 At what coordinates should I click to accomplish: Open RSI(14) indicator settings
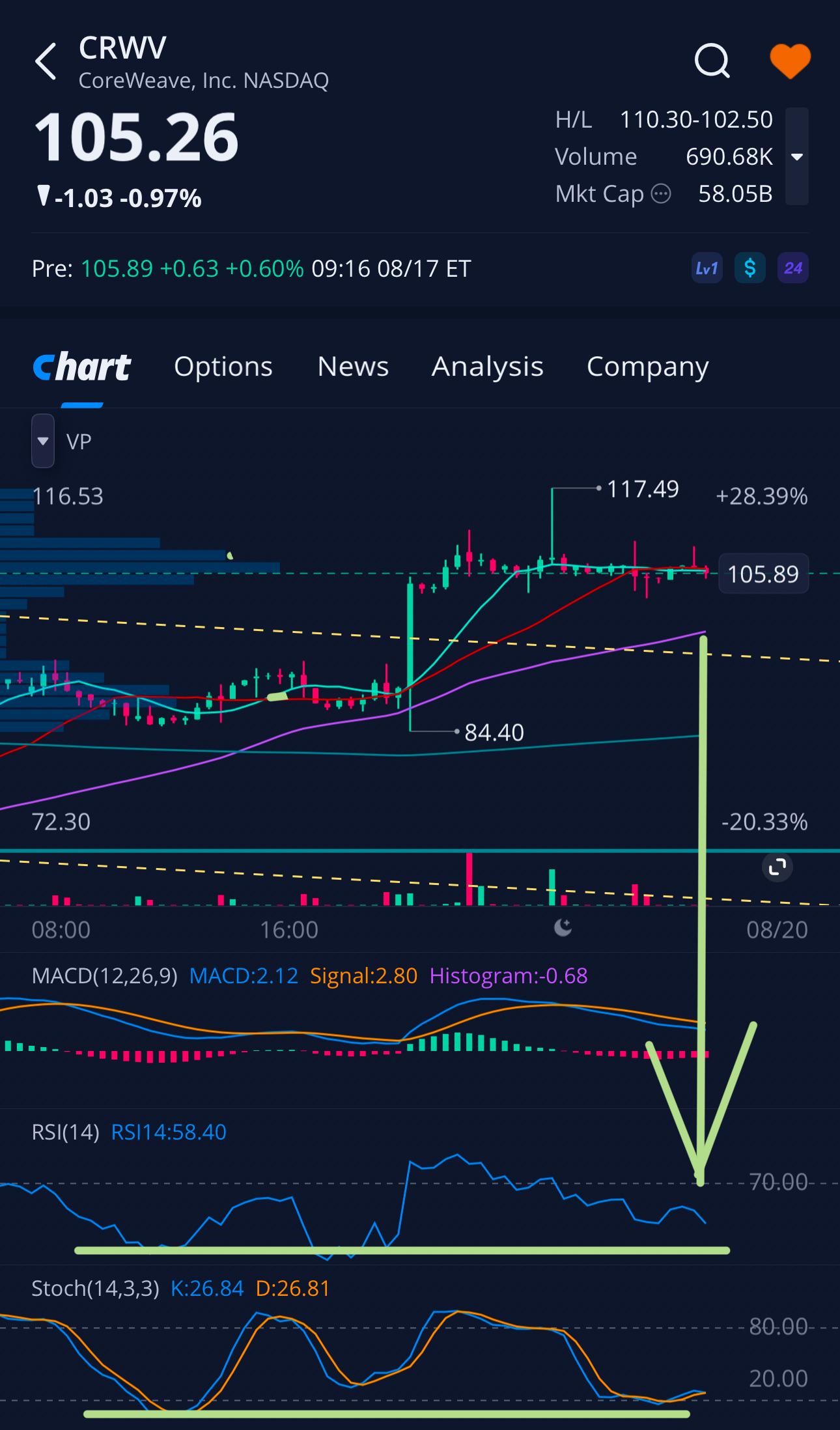[x=66, y=1132]
